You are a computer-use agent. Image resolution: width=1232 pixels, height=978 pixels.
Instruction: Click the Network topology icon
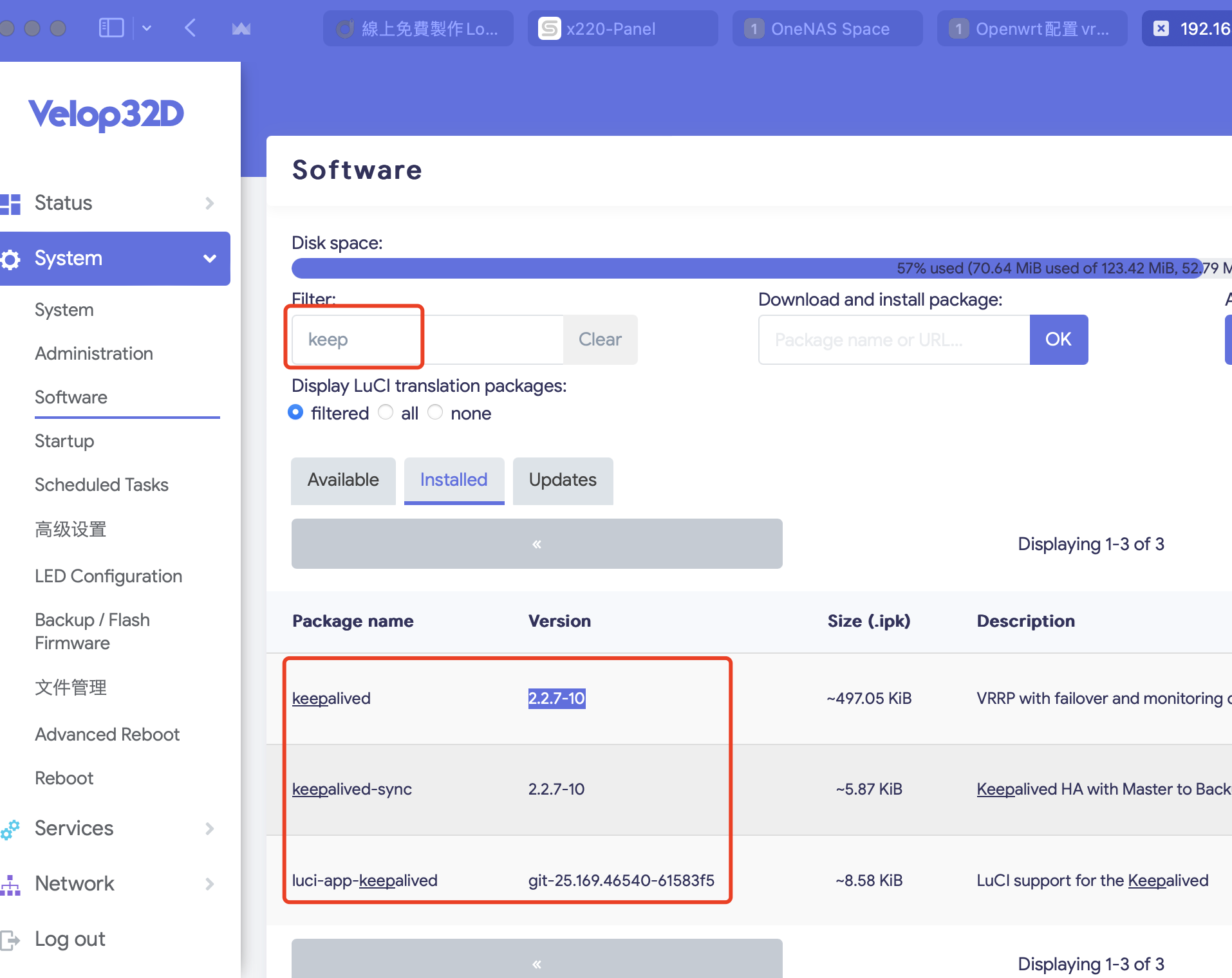pos(11,885)
